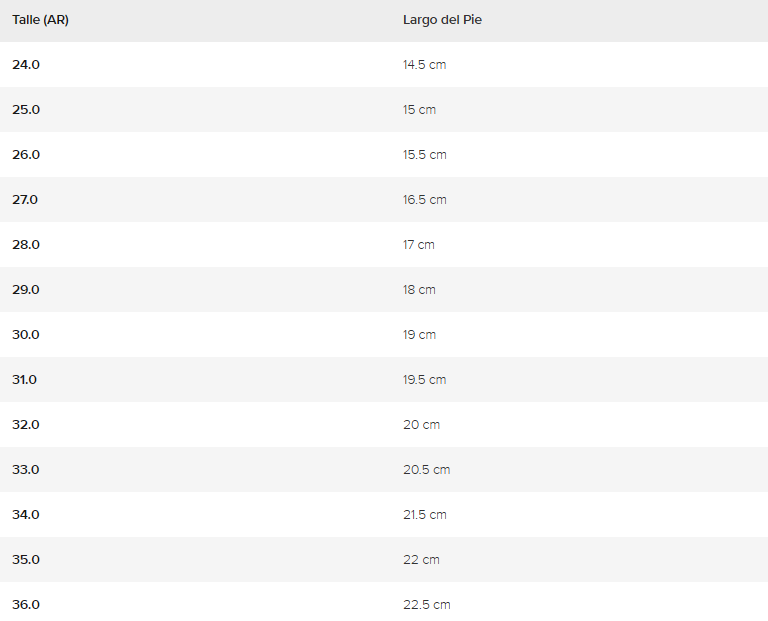This screenshot has width=768, height=621.
Task: Select the 27.0 size cell
Action: pos(25,200)
